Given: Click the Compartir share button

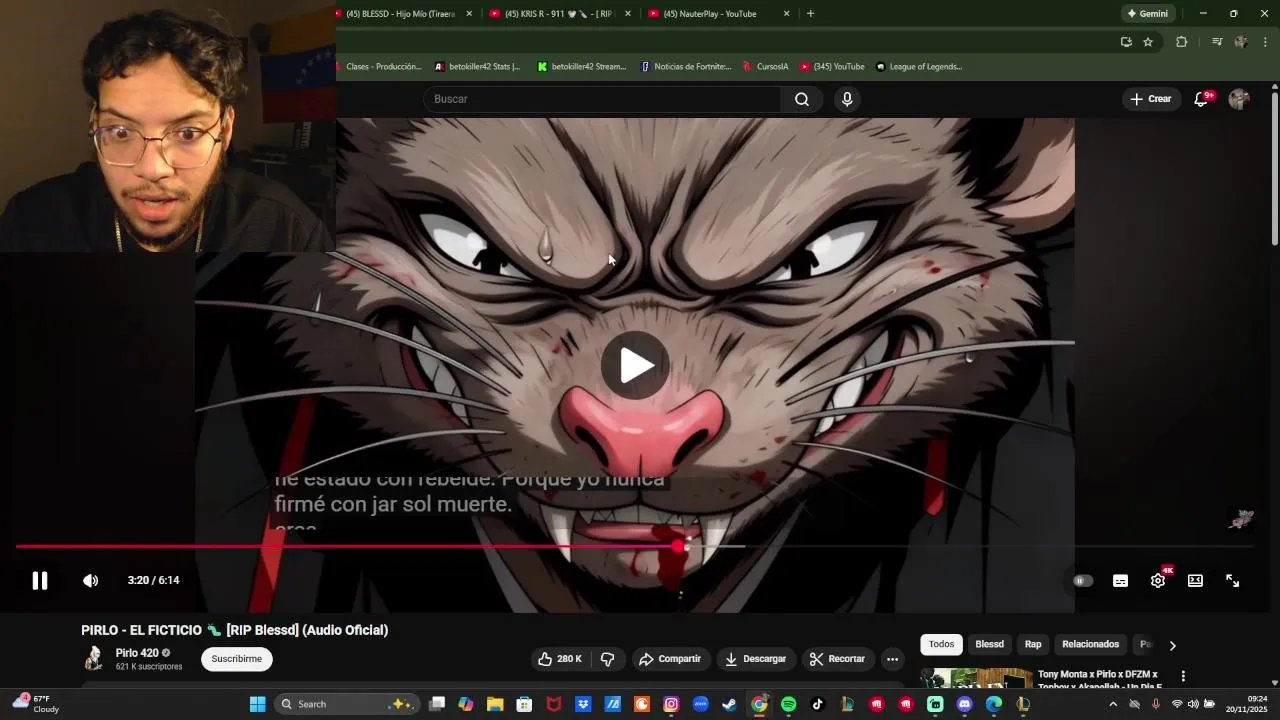Looking at the screenshot, I should tap(670, 659).
